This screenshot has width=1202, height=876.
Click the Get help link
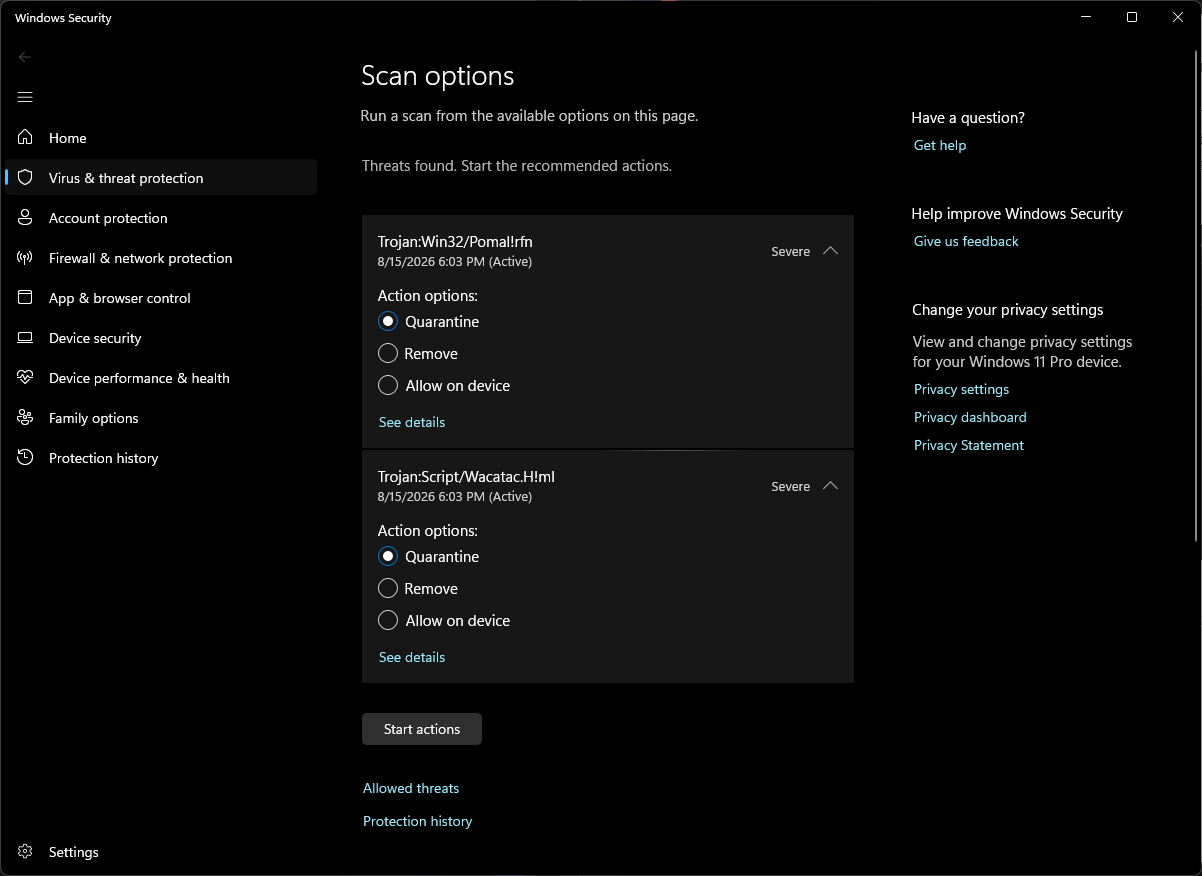point(940,145)
